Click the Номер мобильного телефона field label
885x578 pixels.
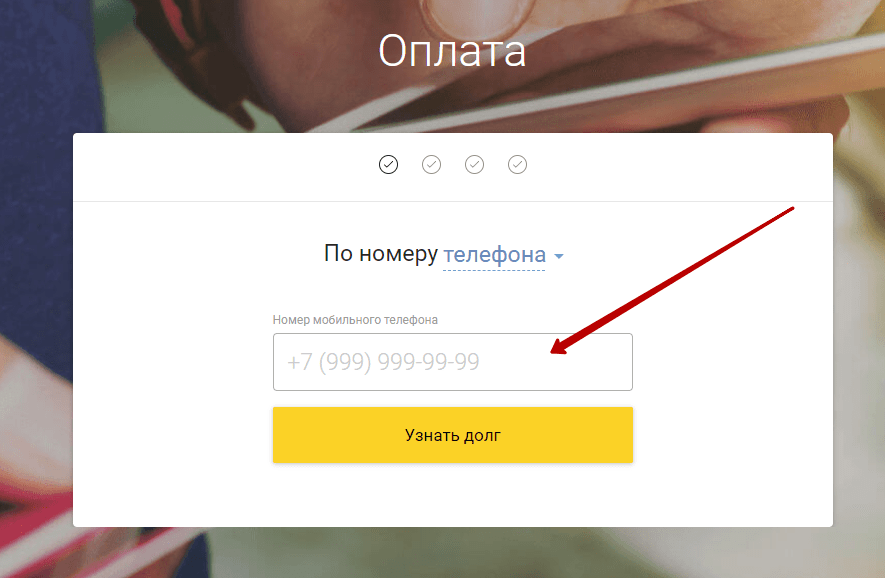(355, 320)
